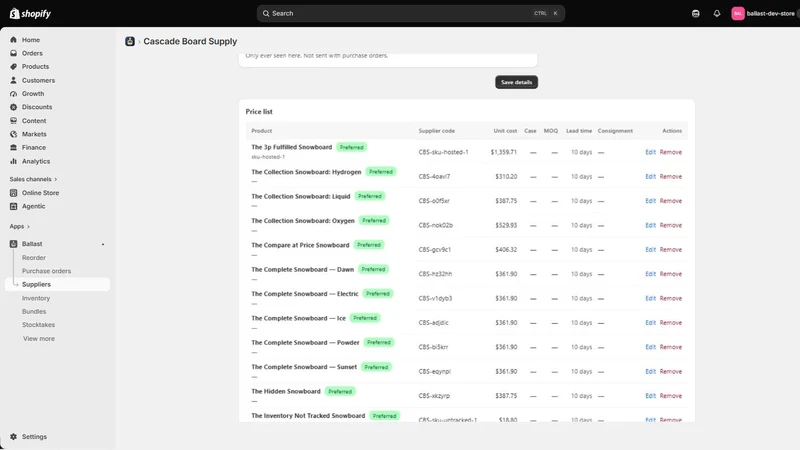Remove The Hidden Snowboard row
The height and width of the screenshot is (450, 800).
click(x=670, y=396)
